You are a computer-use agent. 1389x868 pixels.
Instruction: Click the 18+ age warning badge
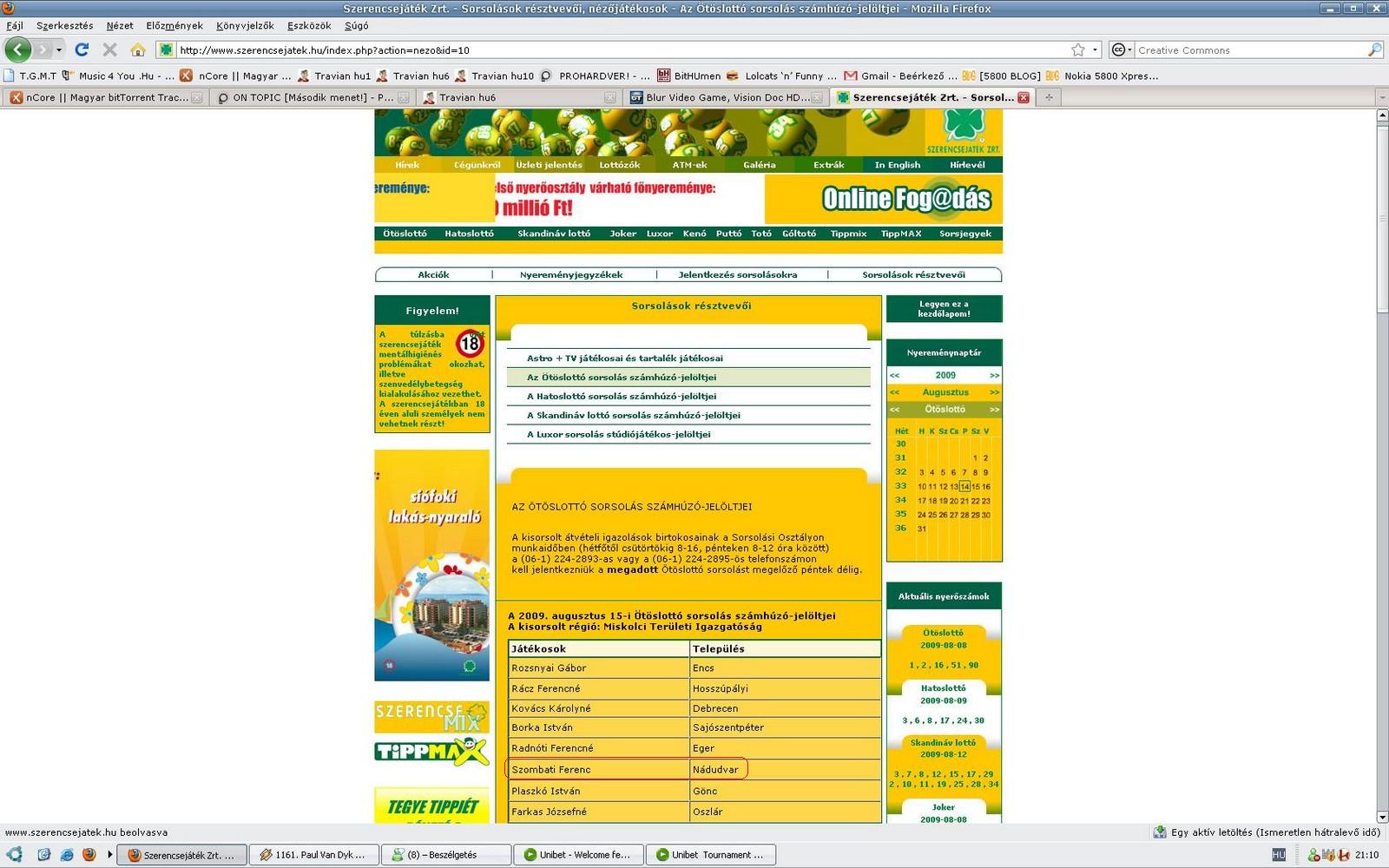(x=471, y=344)
